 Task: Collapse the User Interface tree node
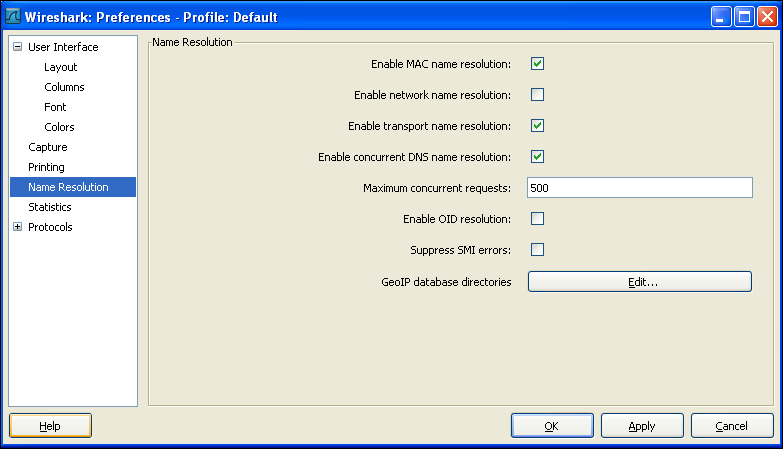pyautogui.click(x=17, y=46)
